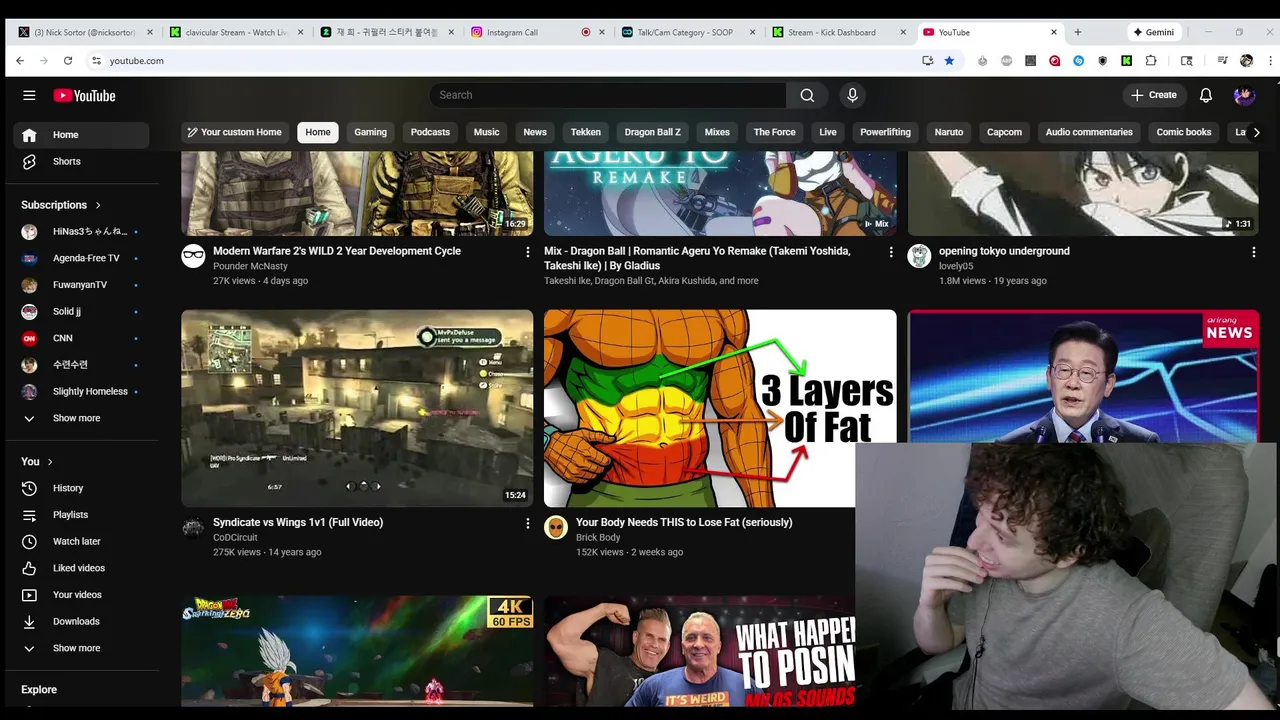Play Syndicate vs Wings 1v1 thumbnail
The width and height of the screenshot is (1280, 720).
point(357,408)
